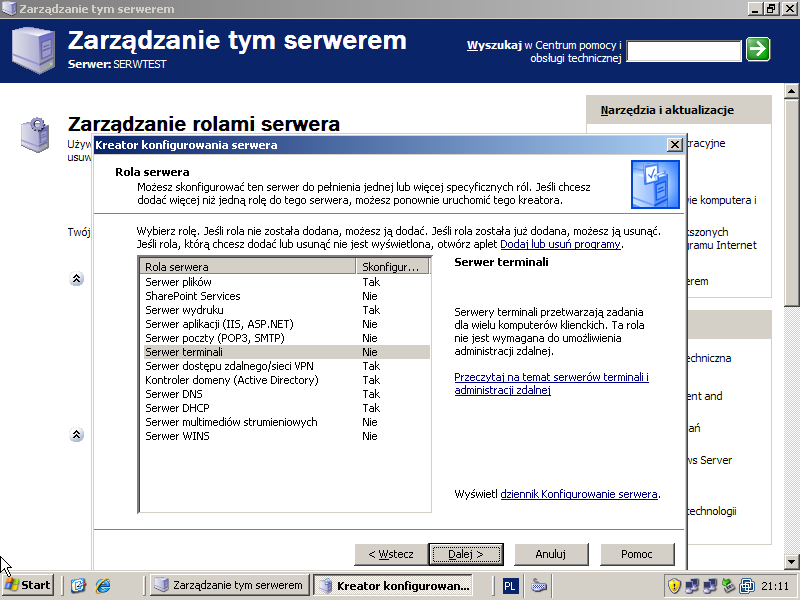Select Serwer aplikacji (IIS, ASP.NET) role
Image resolution: width=800 pixels, height=600 pixels.
tap(285, 324)
